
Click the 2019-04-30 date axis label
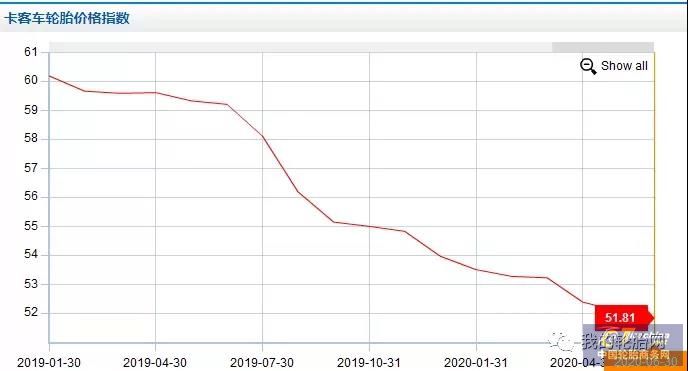pos(155,363)
